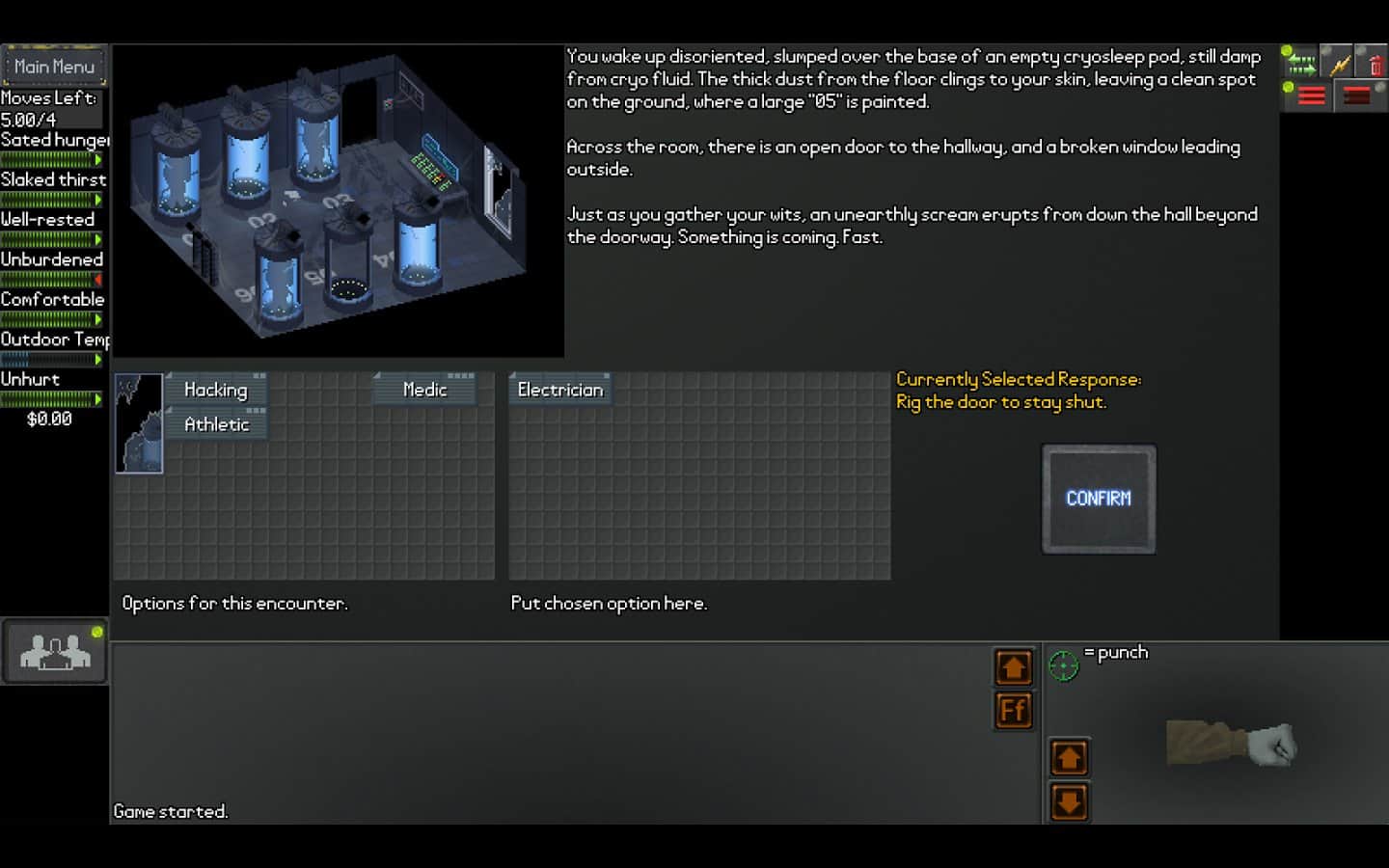
Task: Click the Sated hunger status bar
Action: pyautogui.click(x=51, y=159)
